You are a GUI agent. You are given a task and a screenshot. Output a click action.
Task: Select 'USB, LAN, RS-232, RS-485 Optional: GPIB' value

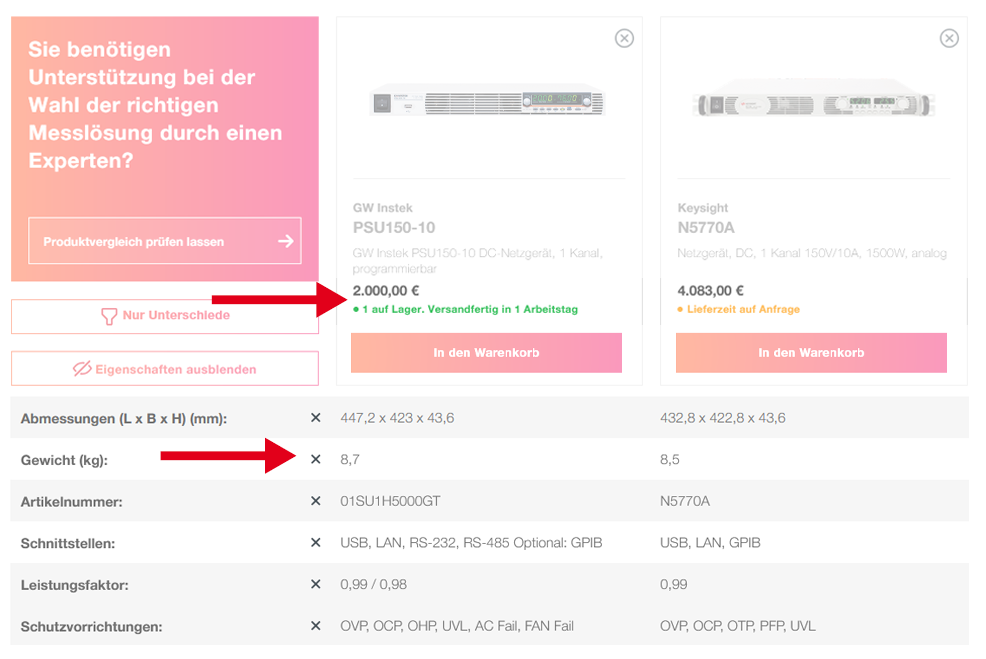pyautogui.click(x=471, y=543)
